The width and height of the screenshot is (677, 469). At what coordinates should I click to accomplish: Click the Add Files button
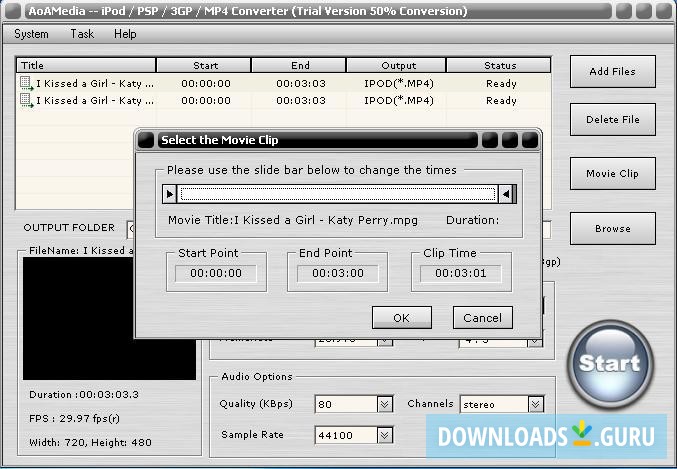coord(612,71)
